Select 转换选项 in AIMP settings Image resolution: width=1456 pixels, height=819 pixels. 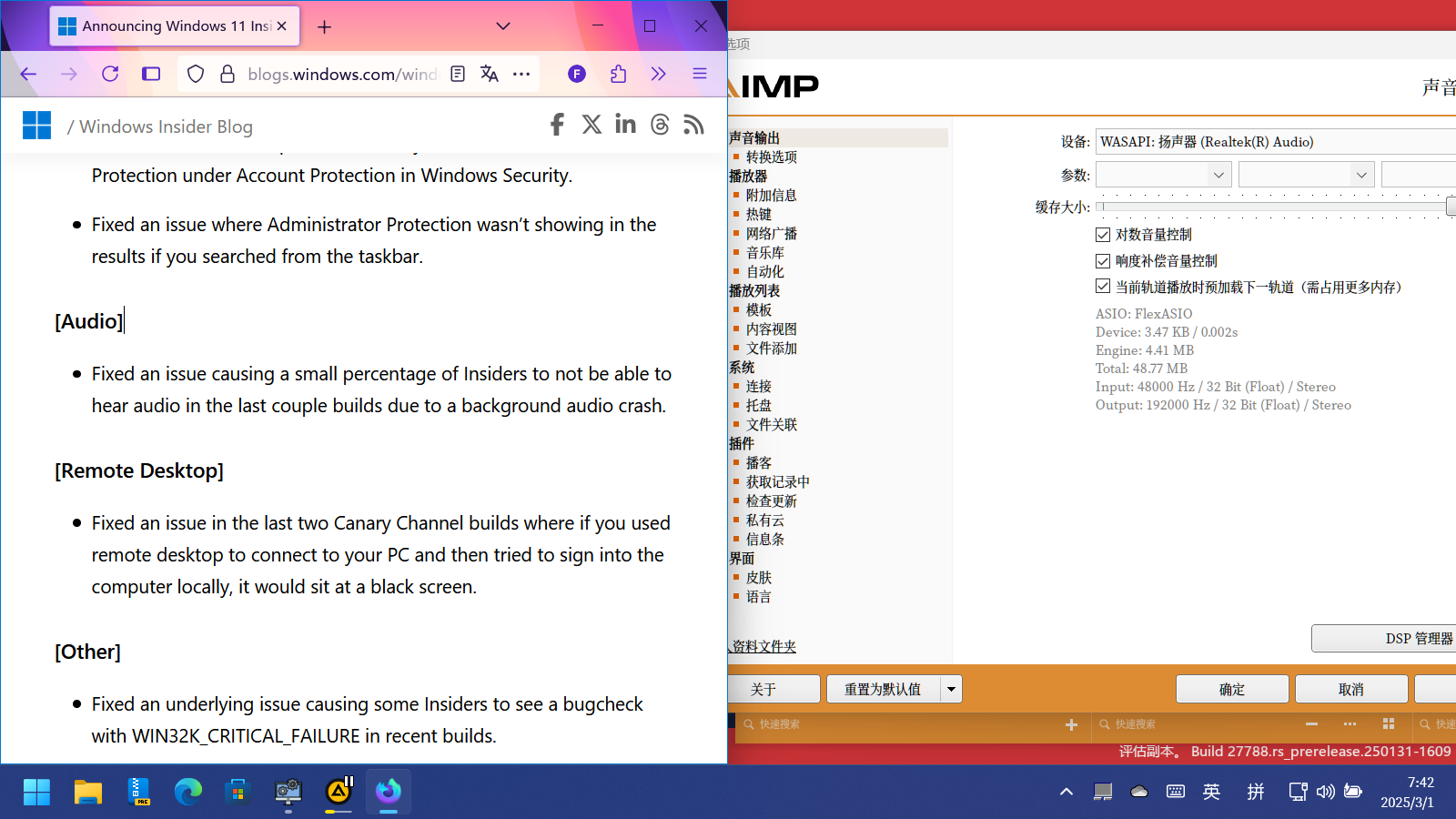(772, 157)
